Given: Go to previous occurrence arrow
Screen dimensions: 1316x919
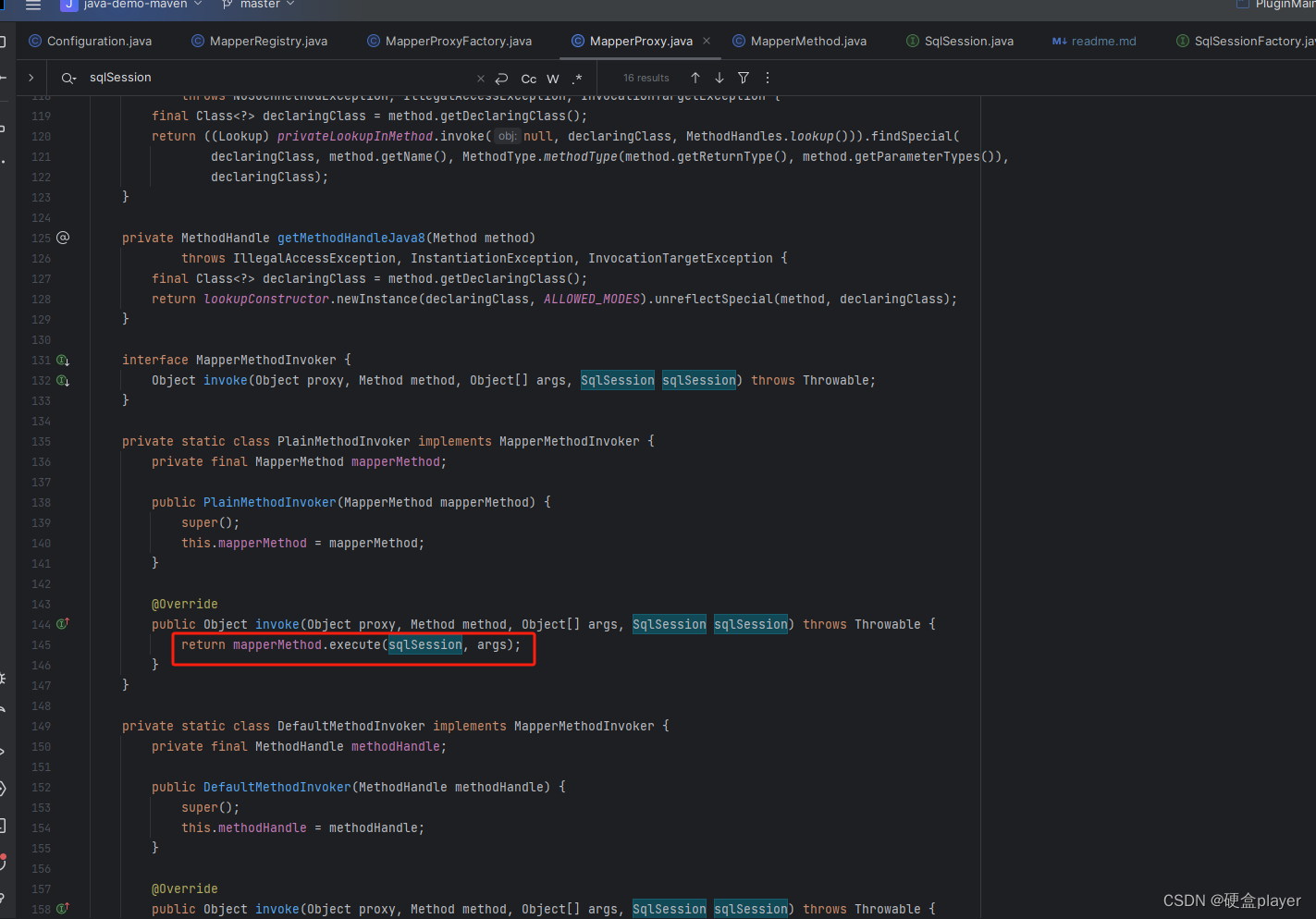Looking at the screenshot, I should [x=695, y=78].
